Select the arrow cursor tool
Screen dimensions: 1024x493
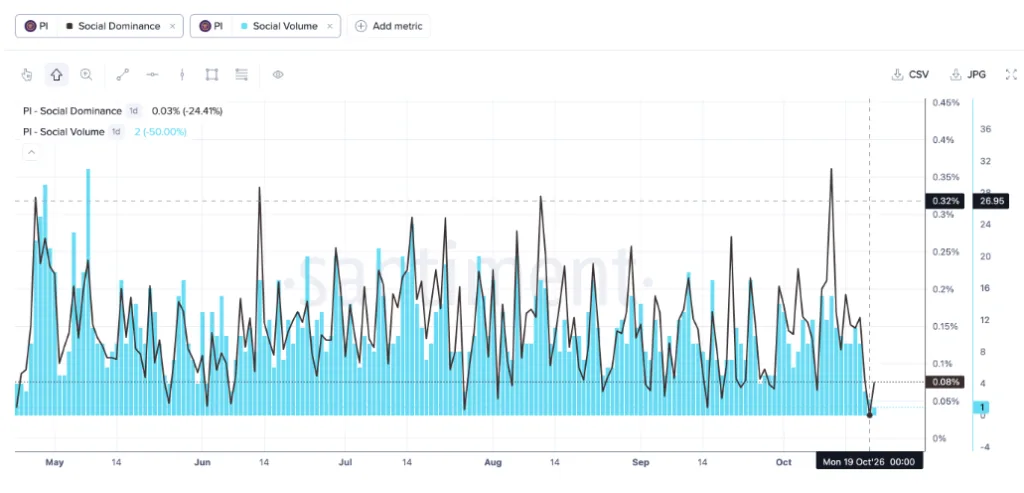pyautogui.click(x=56, y=74)
